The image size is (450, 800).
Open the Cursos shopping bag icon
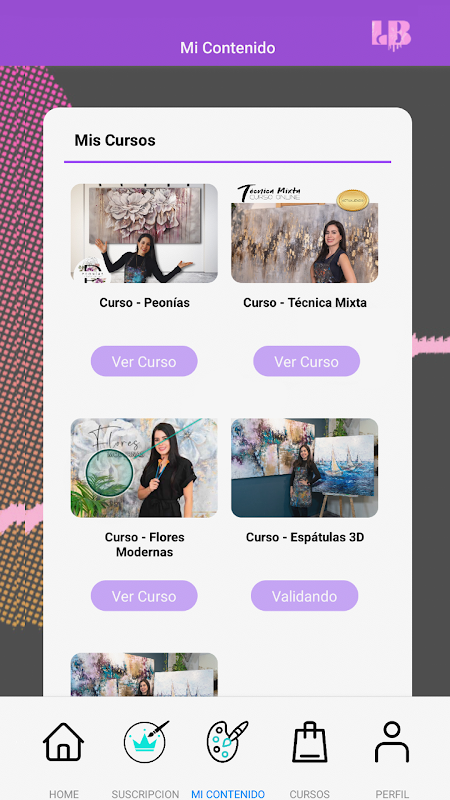tap(309, 742)
